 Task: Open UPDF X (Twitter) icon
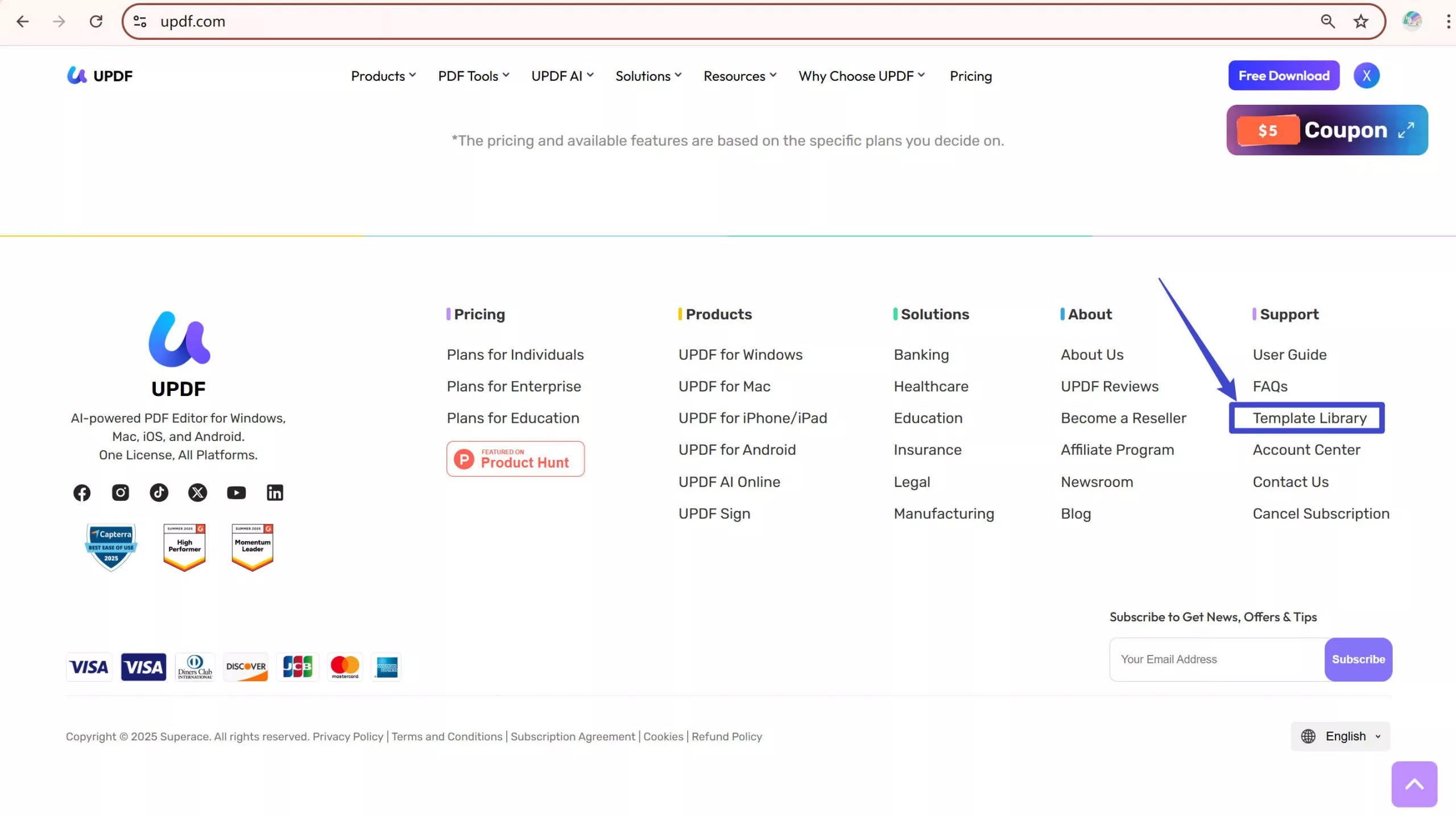(198, 493)
